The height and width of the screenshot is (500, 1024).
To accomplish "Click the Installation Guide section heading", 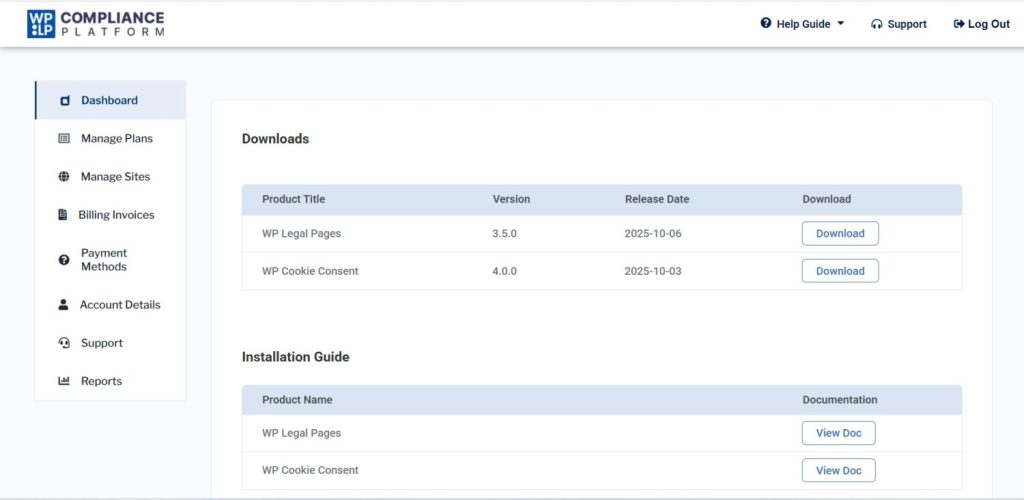I will click(295, 357).
